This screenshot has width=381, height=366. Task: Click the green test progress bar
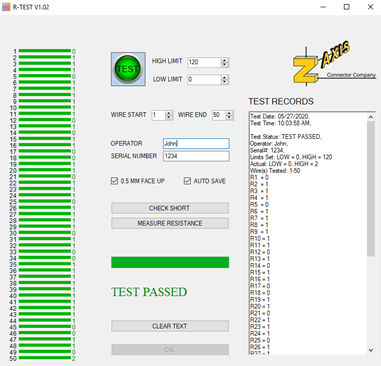tap(170, 262)
